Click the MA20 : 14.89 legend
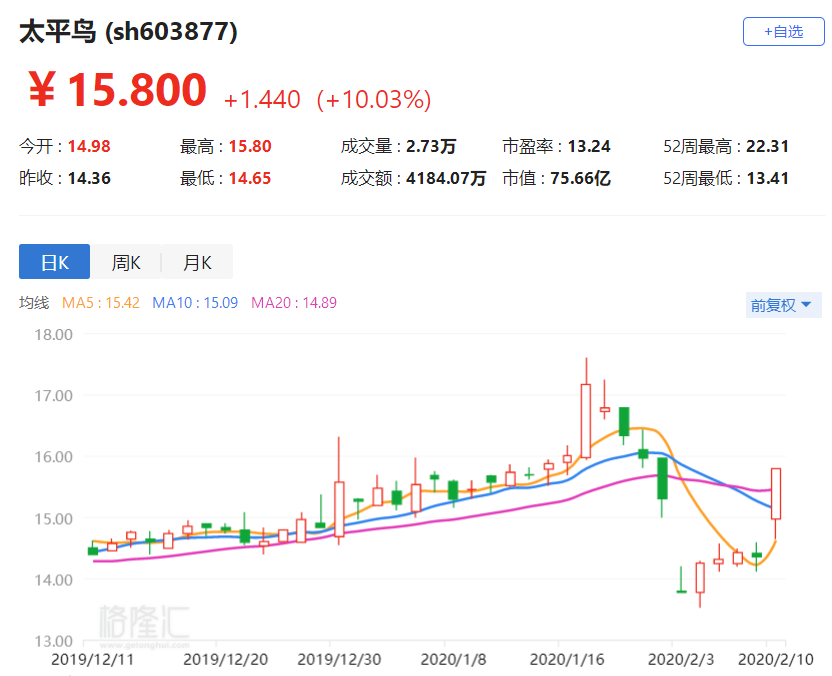832x676 pixels. [293, 303]
